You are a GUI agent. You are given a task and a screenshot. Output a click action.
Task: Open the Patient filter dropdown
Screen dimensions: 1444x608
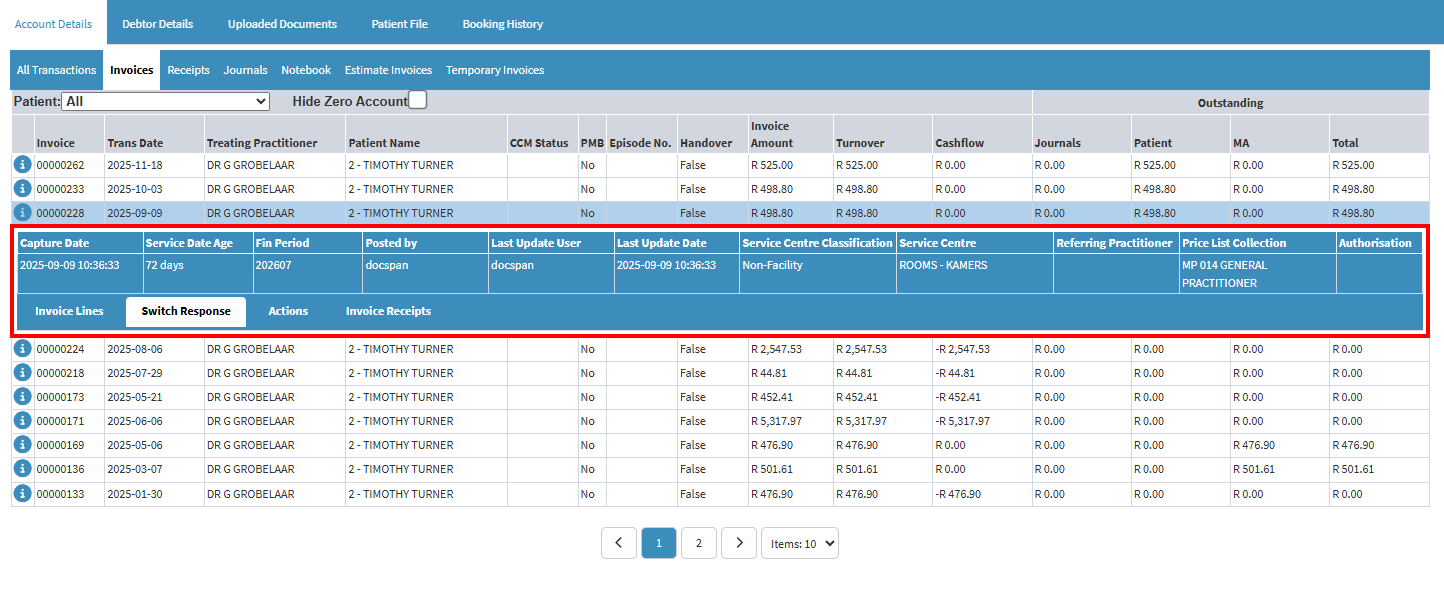pos(165,101)
